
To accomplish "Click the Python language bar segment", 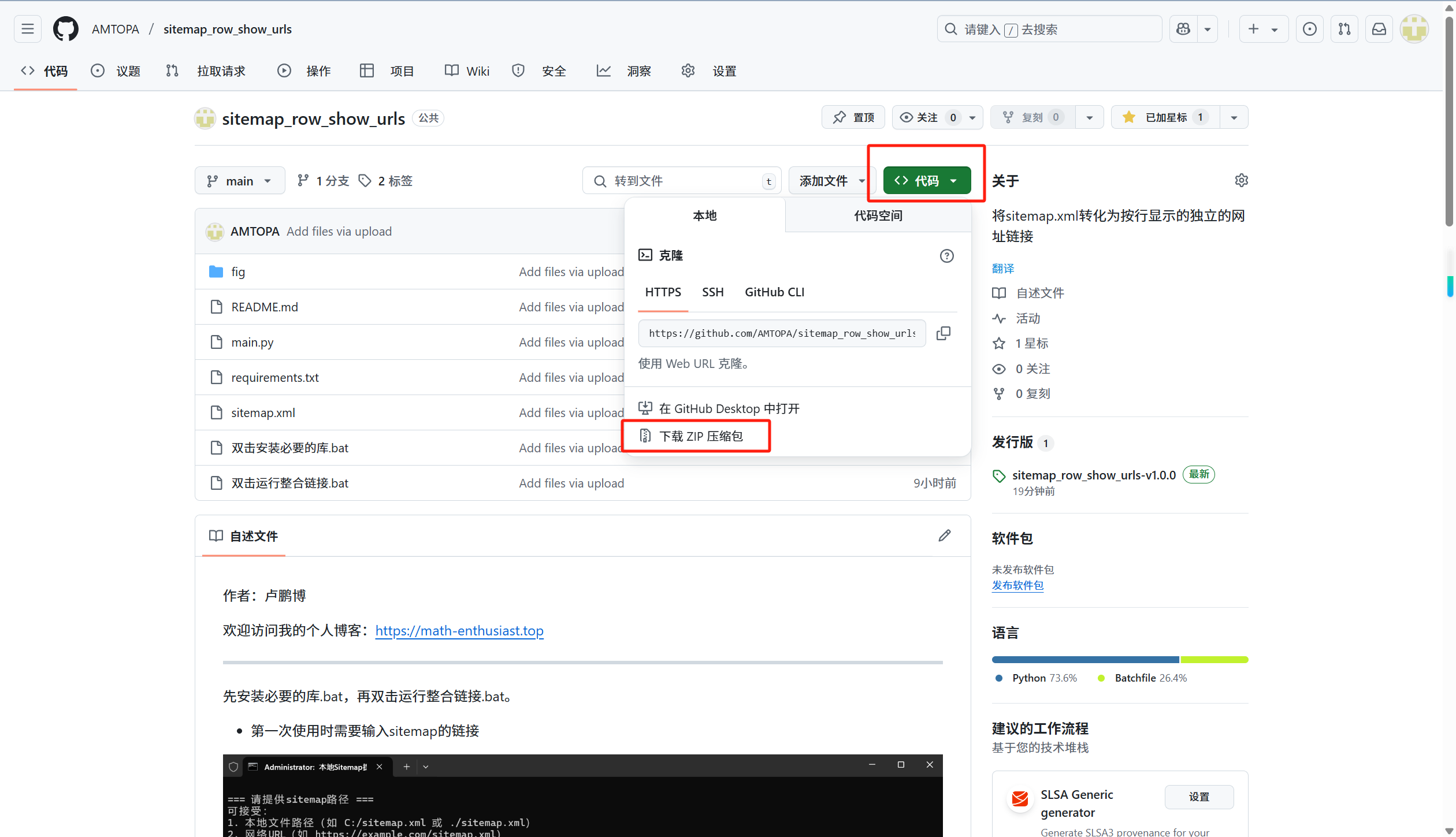I will tap(1085, 660).
